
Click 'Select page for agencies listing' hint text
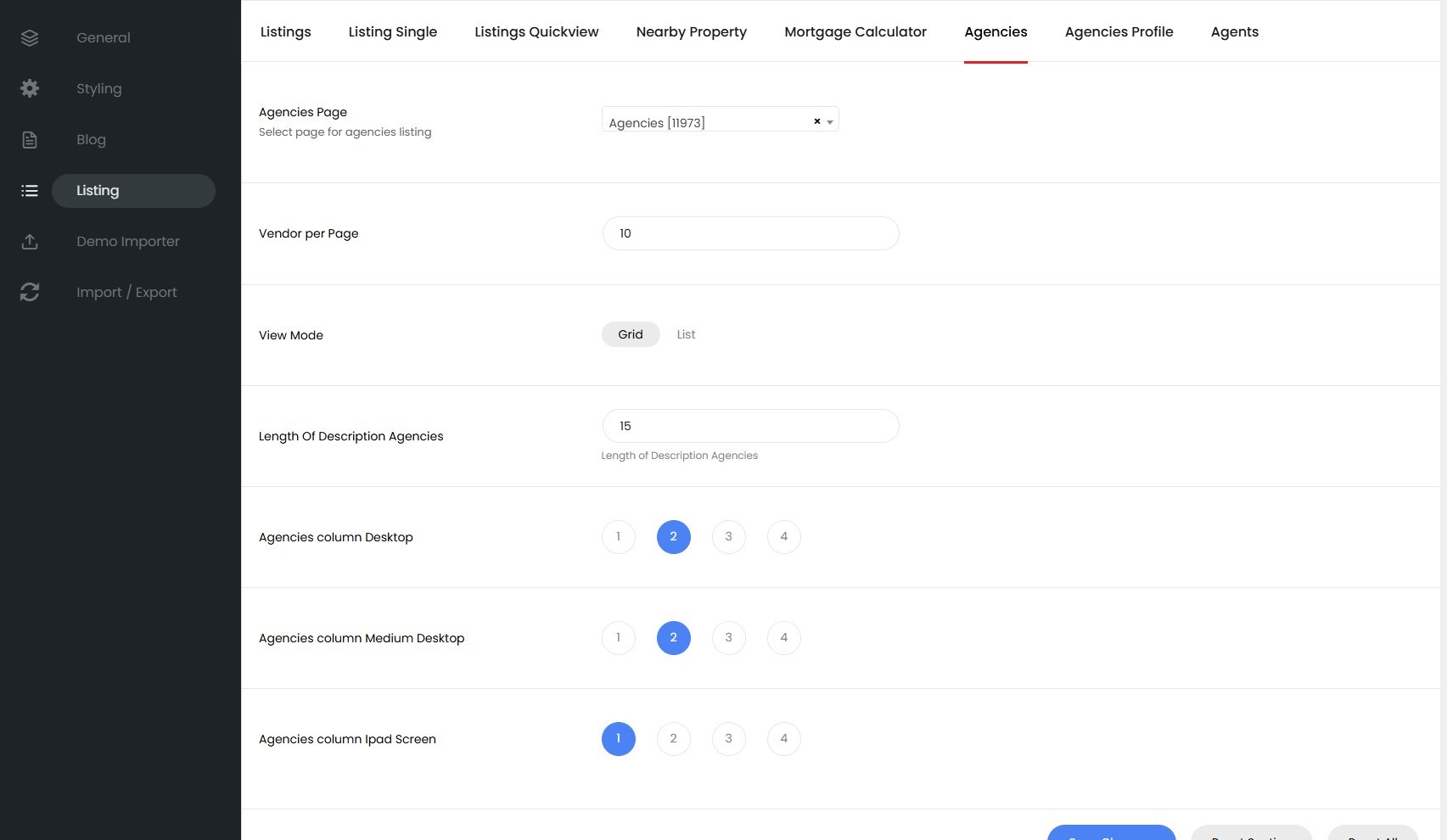[x=345, y=132]
